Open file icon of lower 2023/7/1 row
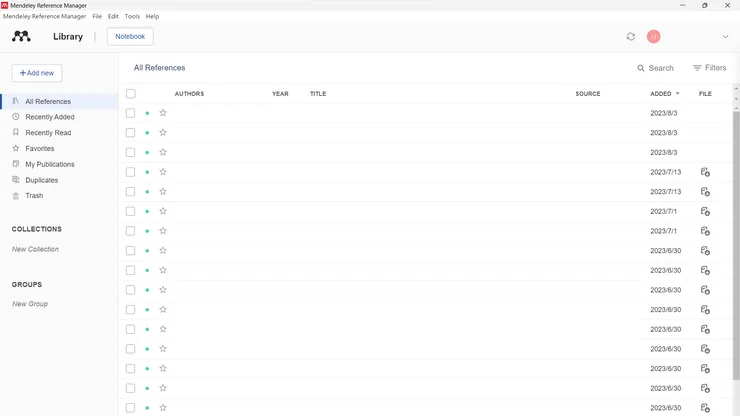This screenshot has width=740, height=416. pyautogui.click(x=705, y=231)
